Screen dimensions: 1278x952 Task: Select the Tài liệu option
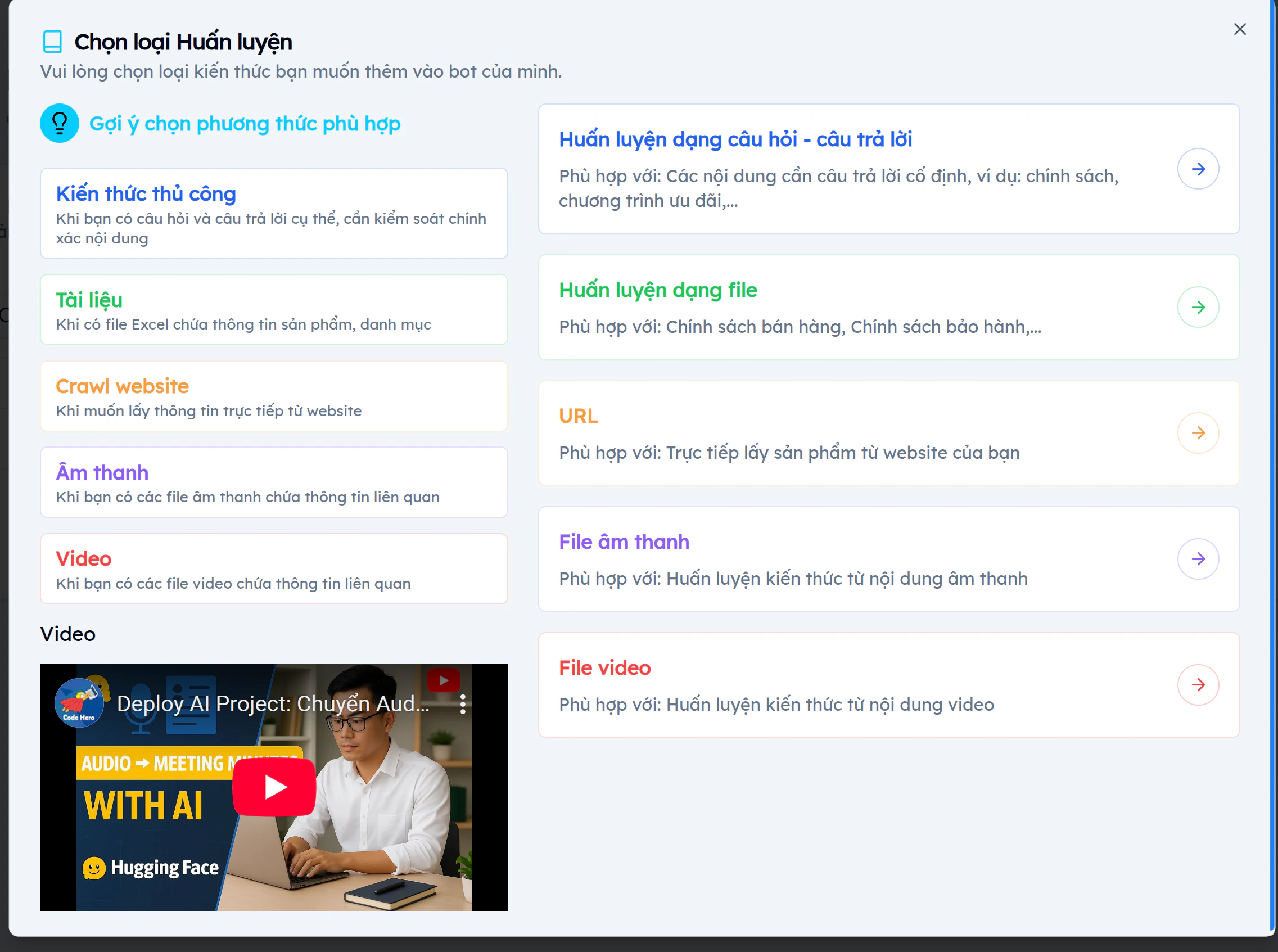(x=274, y=309)
